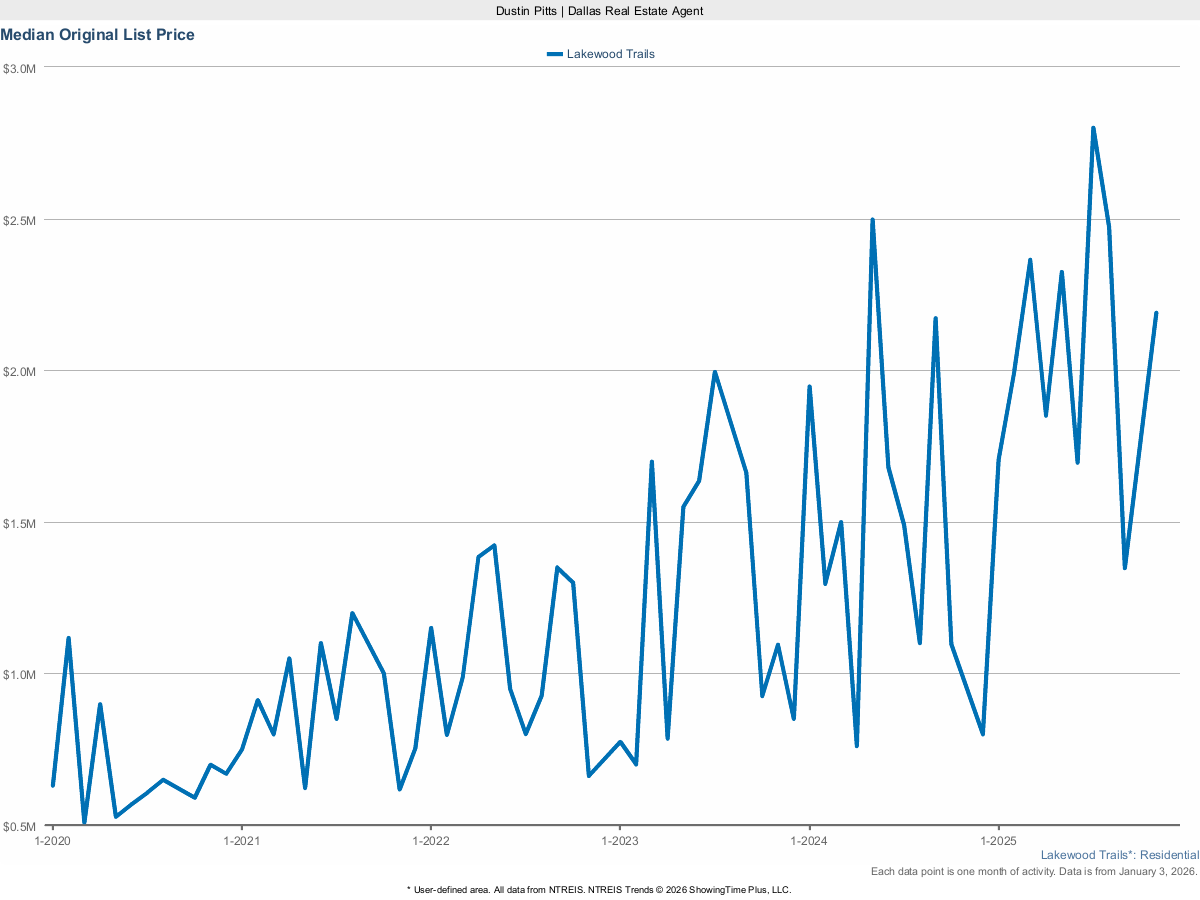
Task: Click the blue legend line swatch
Action: click(x=555, y=54)
